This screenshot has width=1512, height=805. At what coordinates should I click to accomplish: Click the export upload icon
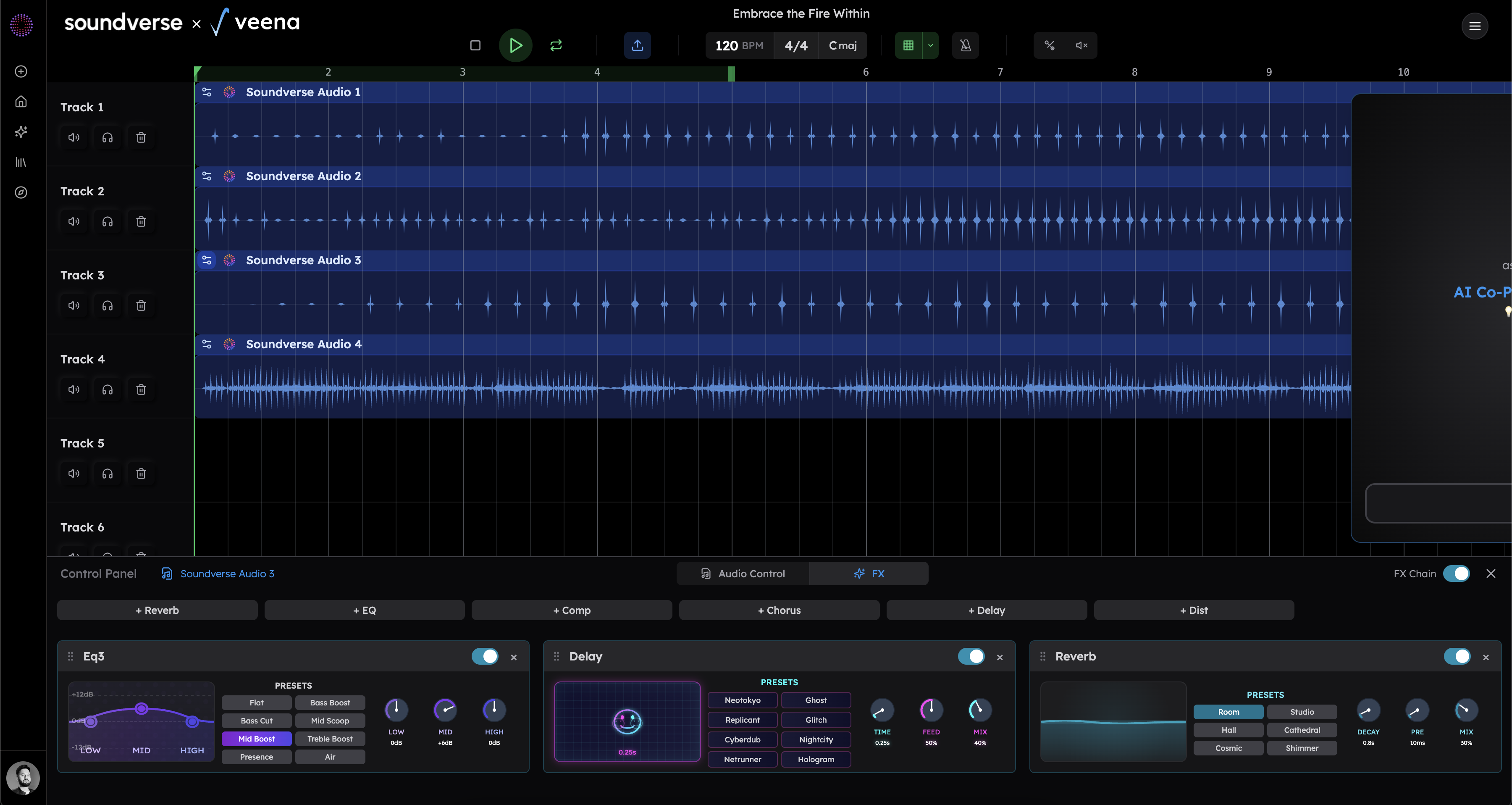coord(638,45)
